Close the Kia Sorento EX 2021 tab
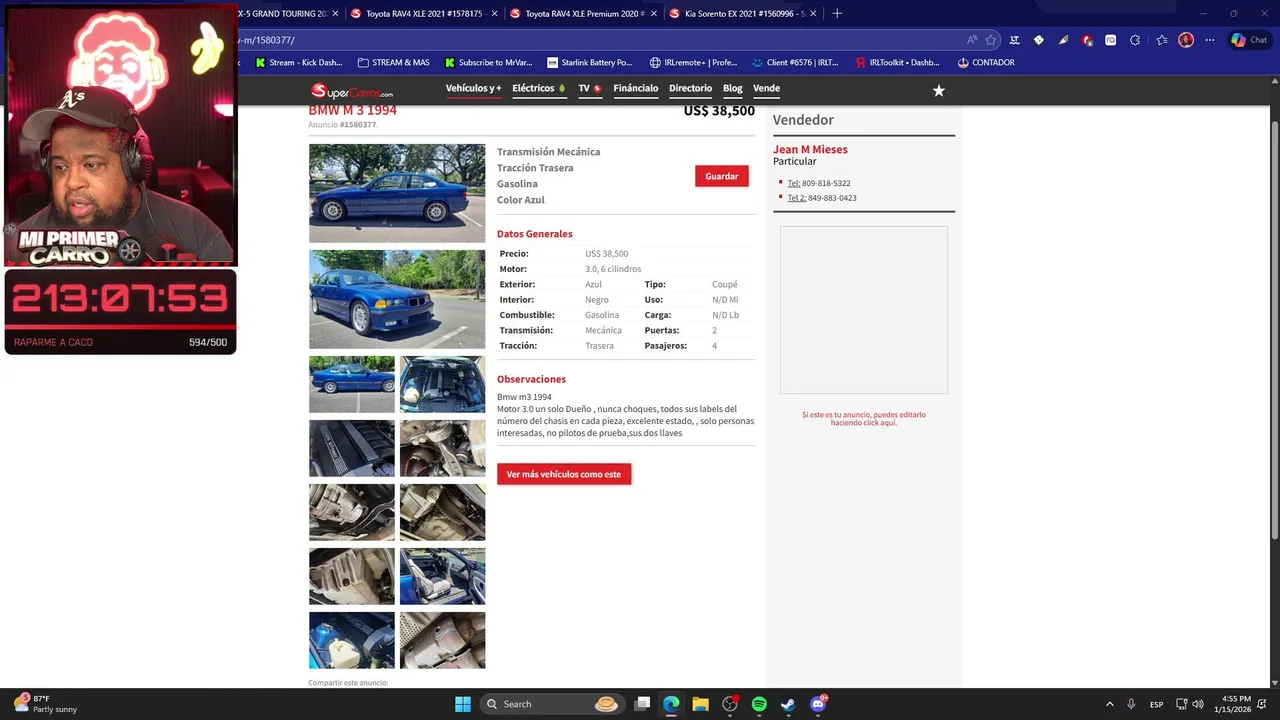The image size is (1280, 720). tap(813, 14)
